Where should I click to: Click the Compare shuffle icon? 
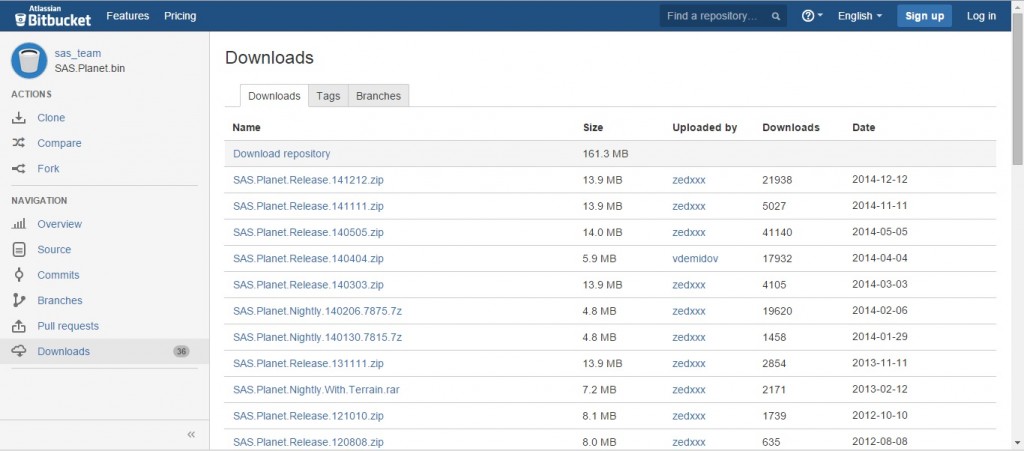point(19,143)
